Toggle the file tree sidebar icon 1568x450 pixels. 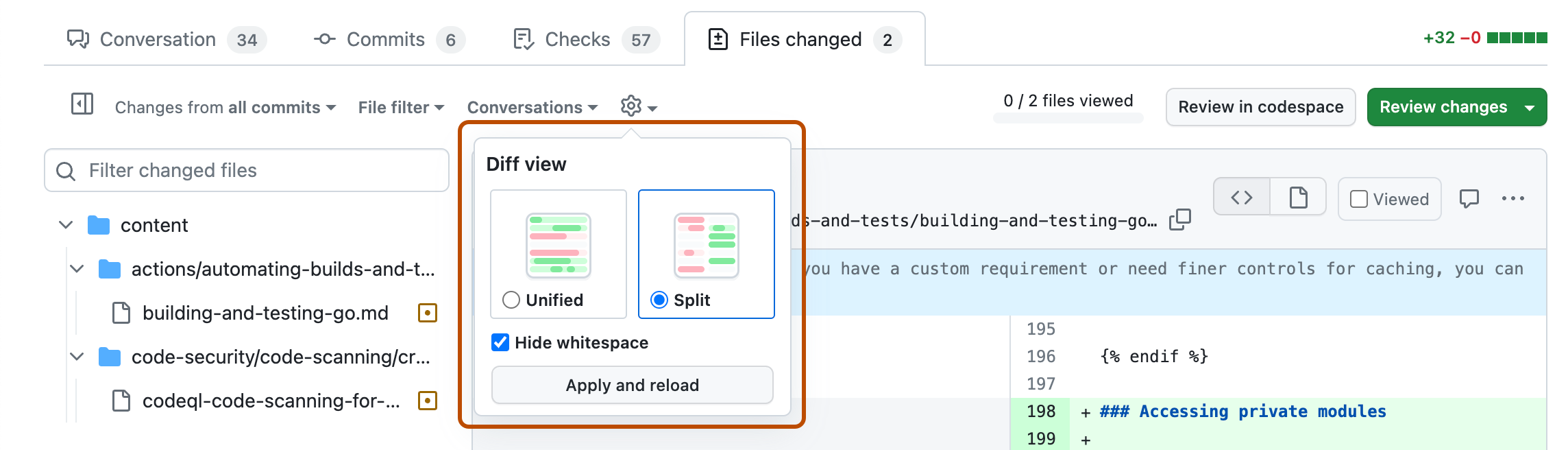pos(82,104)
